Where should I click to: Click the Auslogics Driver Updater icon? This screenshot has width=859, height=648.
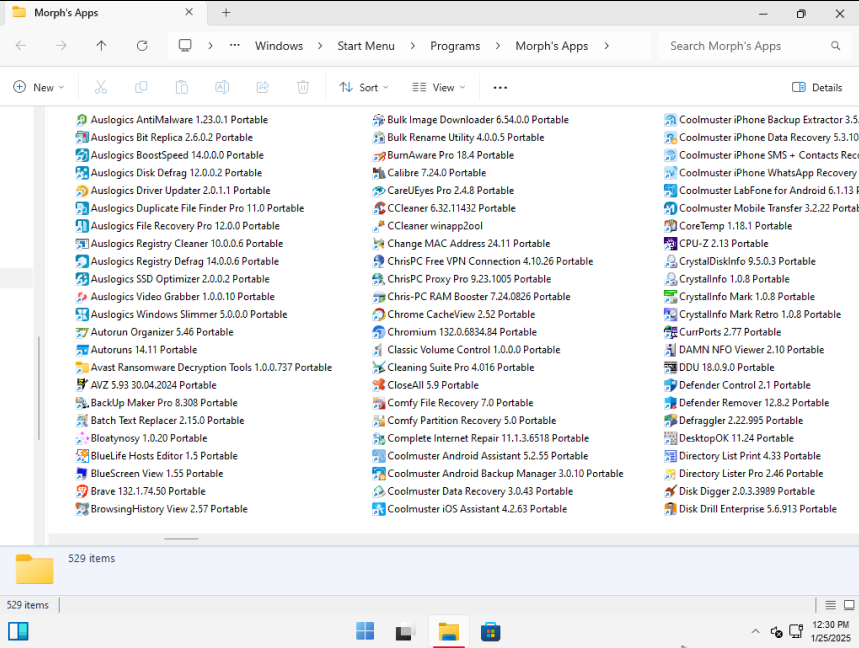click(82, 191)
